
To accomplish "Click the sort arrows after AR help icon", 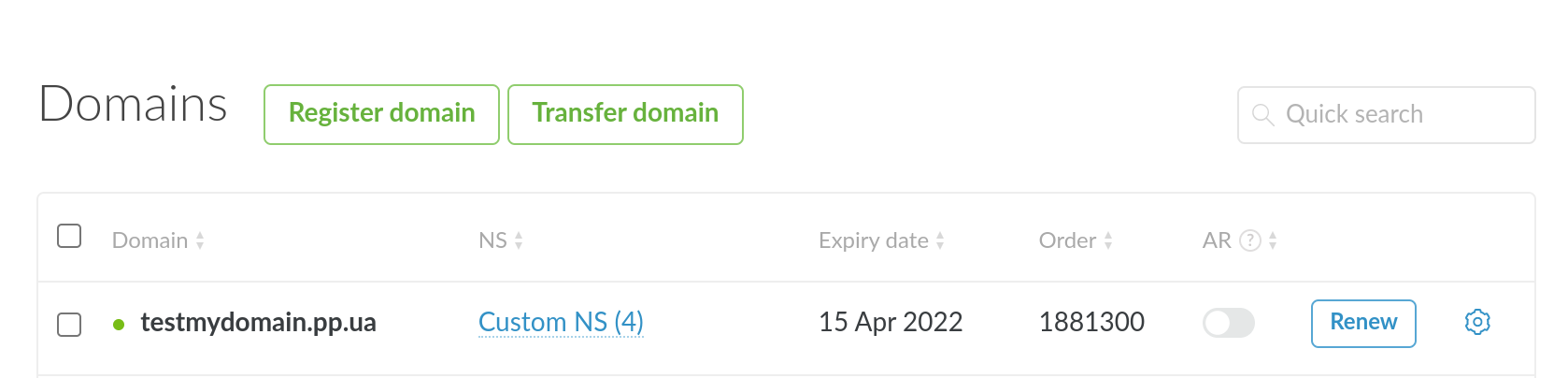I will point(1273,241).
